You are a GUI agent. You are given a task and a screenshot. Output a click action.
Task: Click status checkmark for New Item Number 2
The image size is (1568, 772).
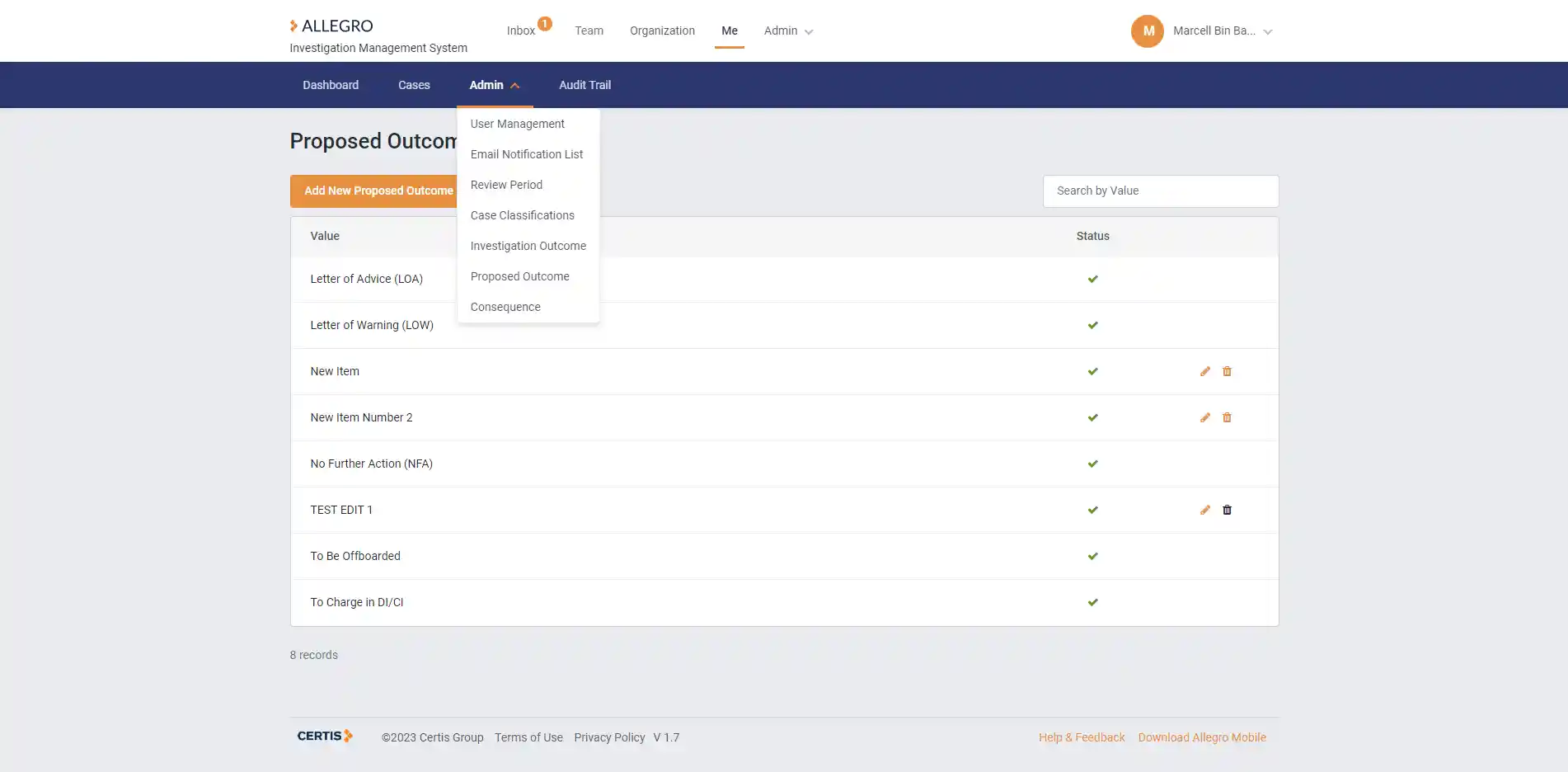1092,417
